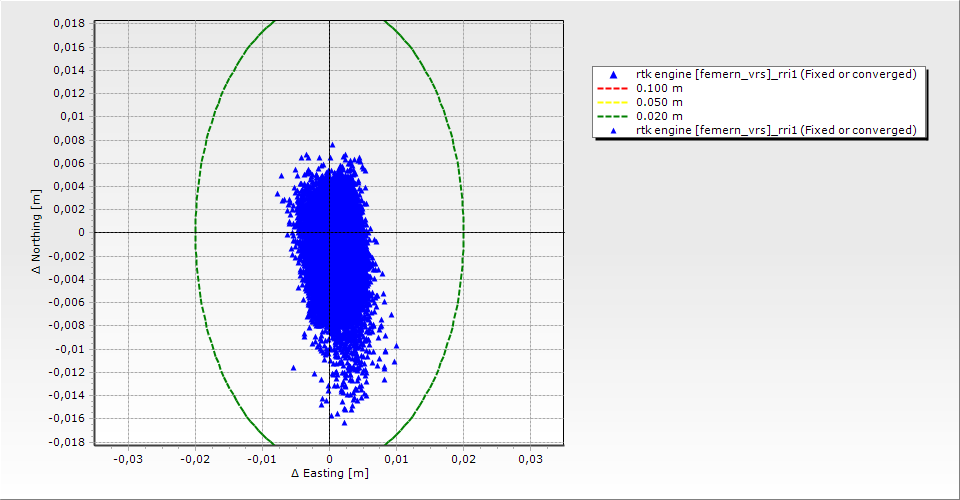Click the Δ Northing [m] axis title
Image resolution: width=960 pixels, height=500 pixels.
tap(37, 232)
